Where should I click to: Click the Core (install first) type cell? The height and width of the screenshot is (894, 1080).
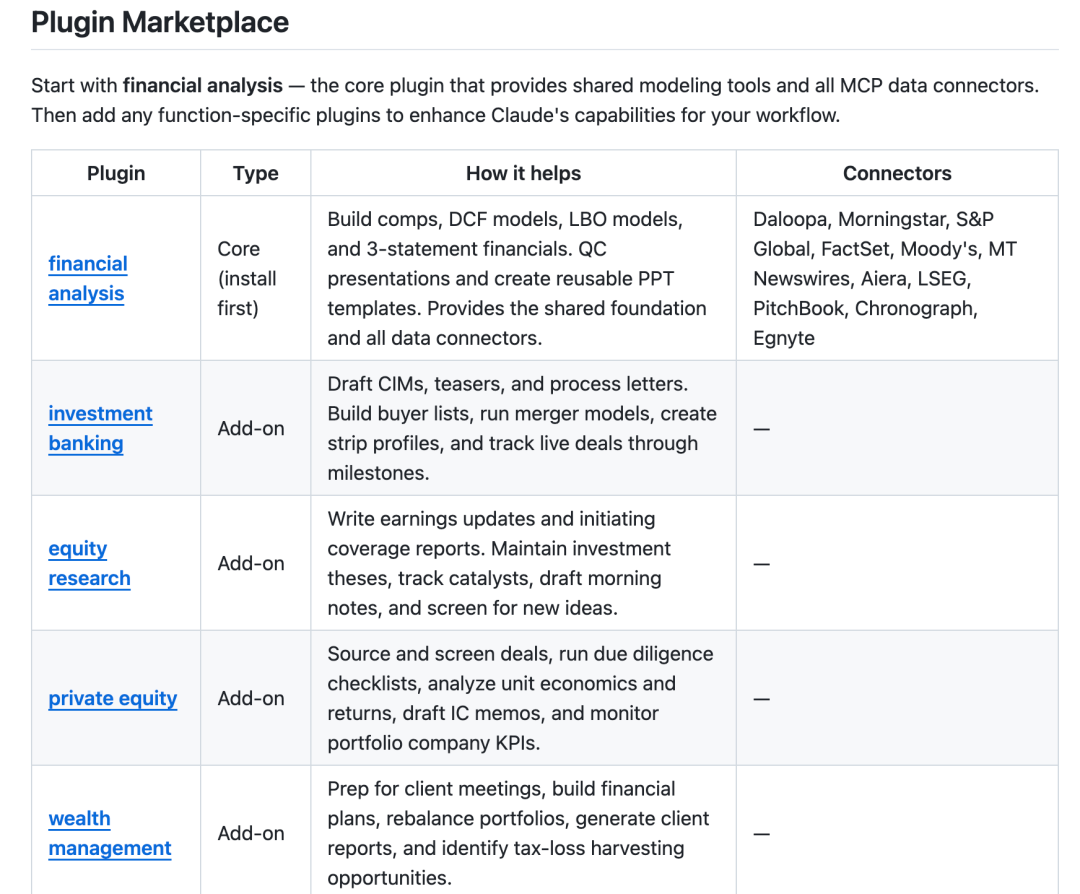coord(247,278)
